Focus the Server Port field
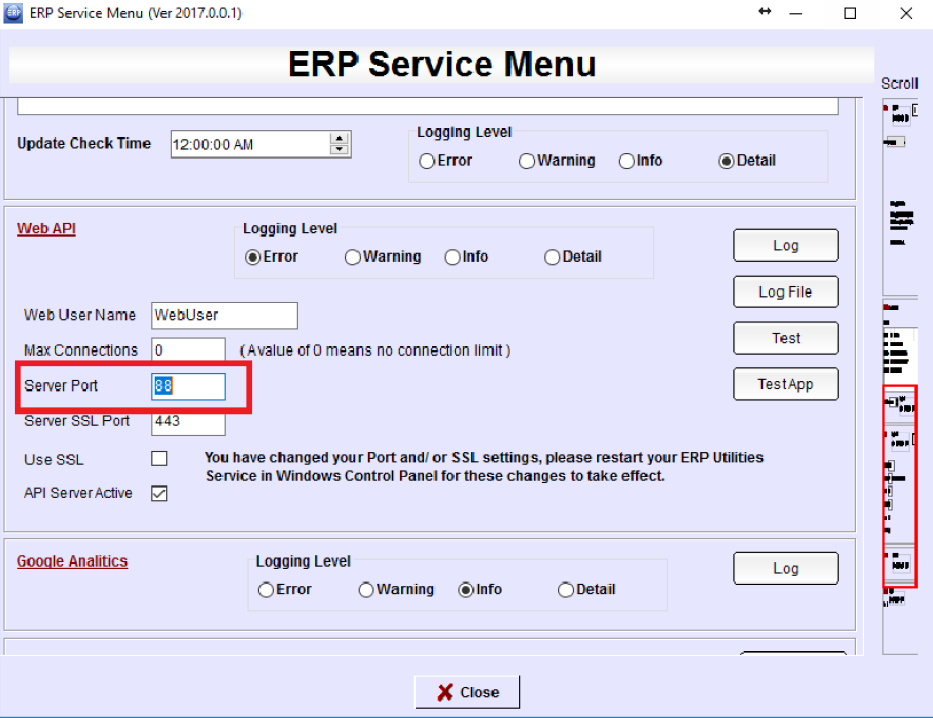The height and width of the screenshot is (718, 933). (x=189, y=386)
